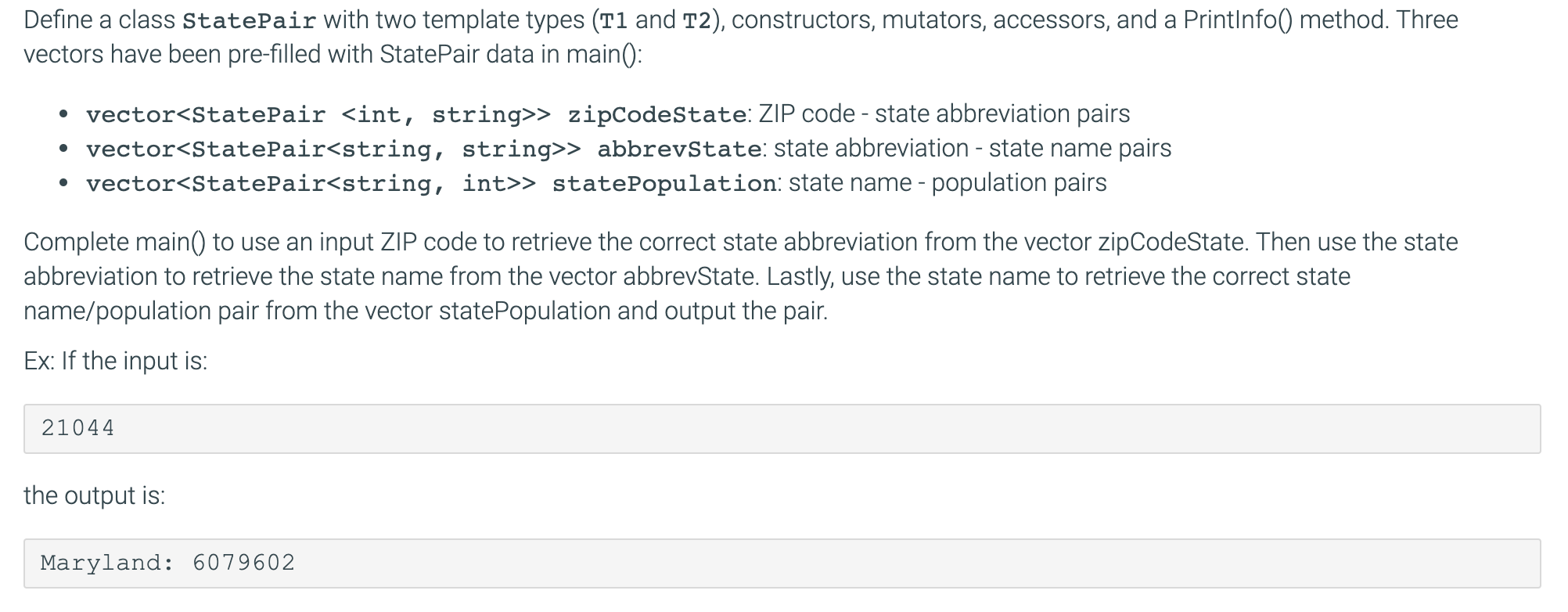Click the "vector<StatePair<string, string>>" code text
1568x612 pixels.
[333, 149]
